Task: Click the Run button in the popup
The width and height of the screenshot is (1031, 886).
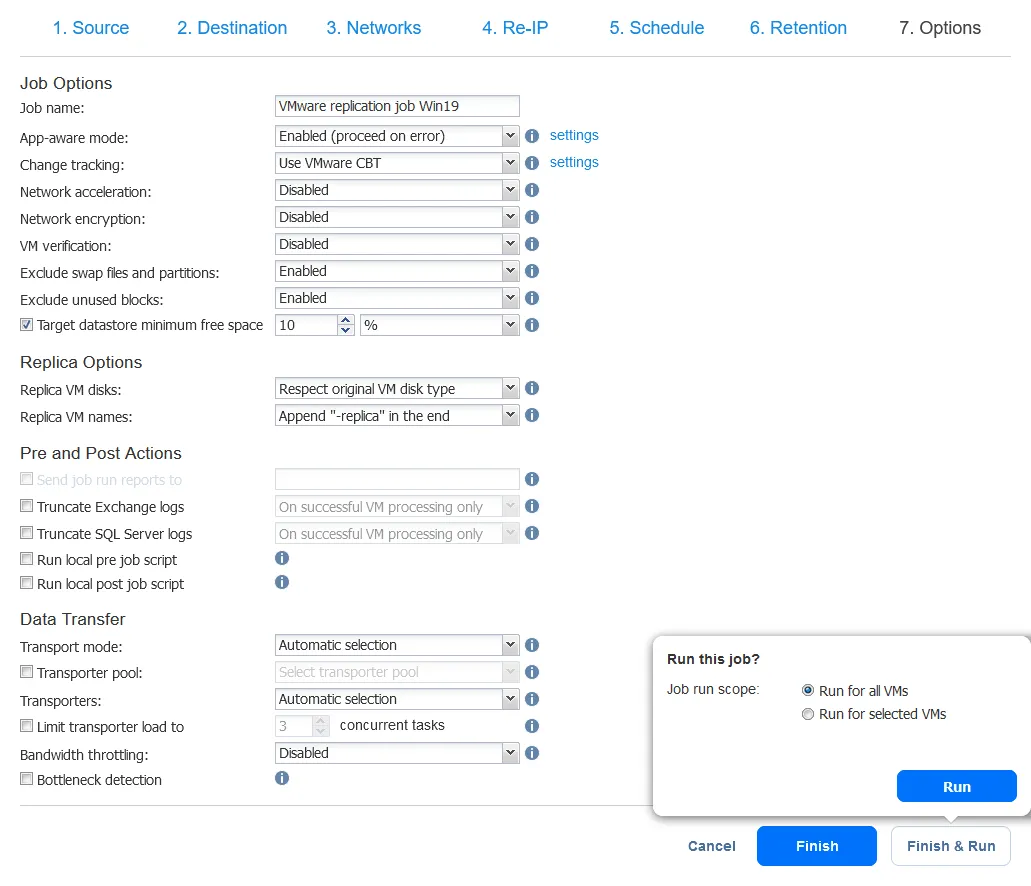Action: click(956, 786)
